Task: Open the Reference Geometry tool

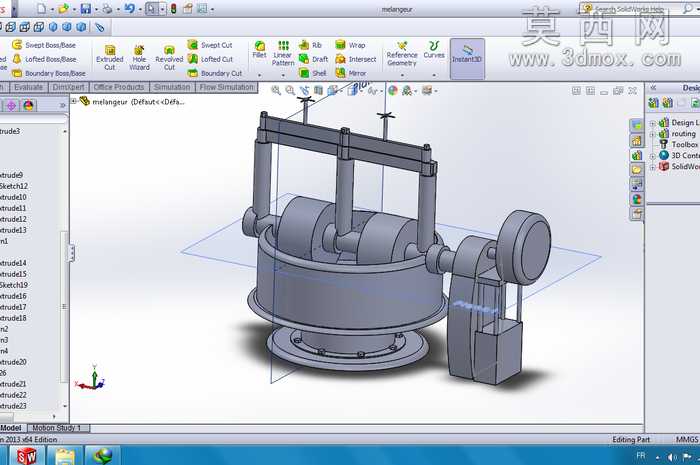Action: [402, 54]
